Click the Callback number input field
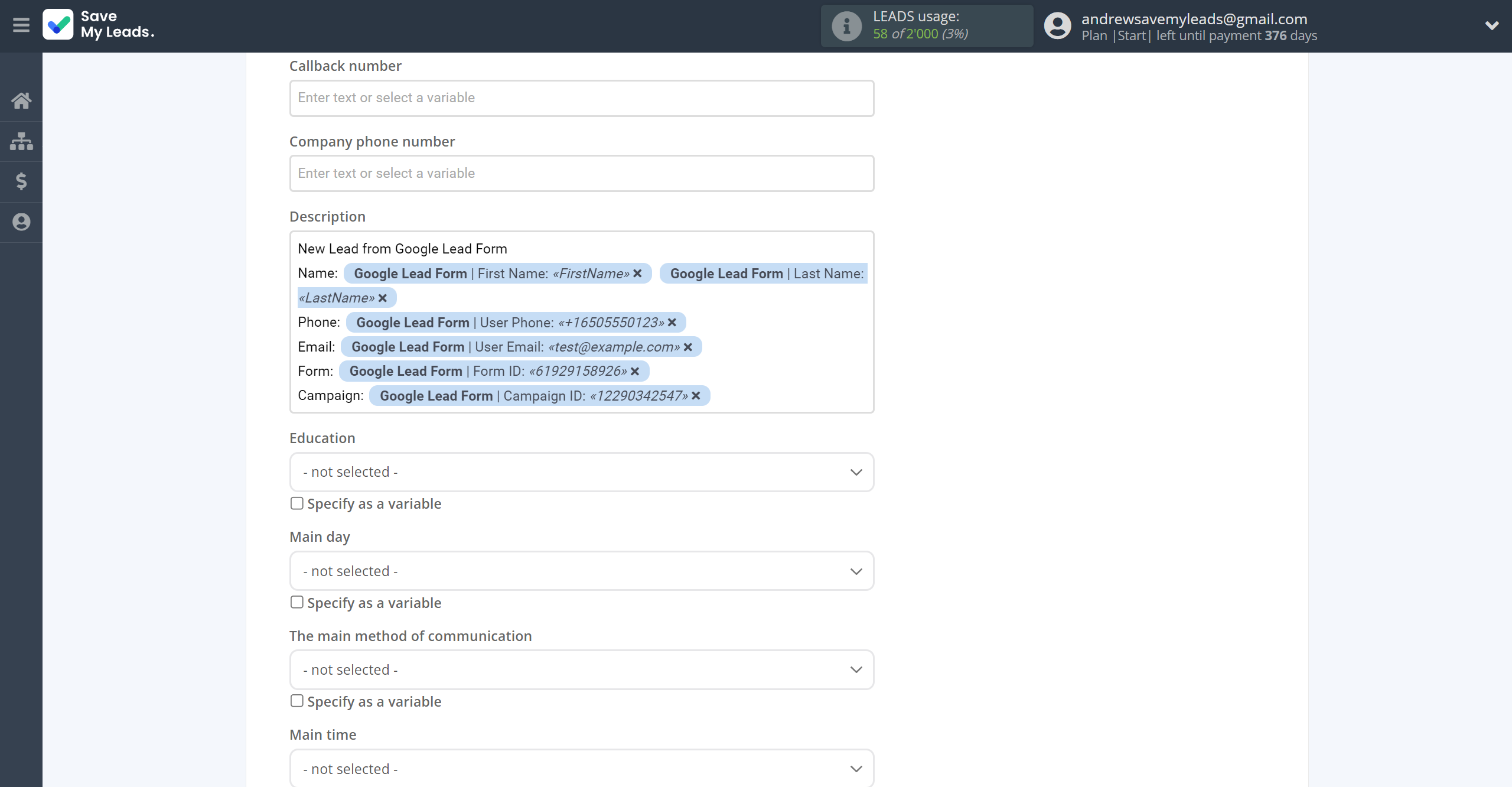The image size is (1512, 787). coord(581,97)
